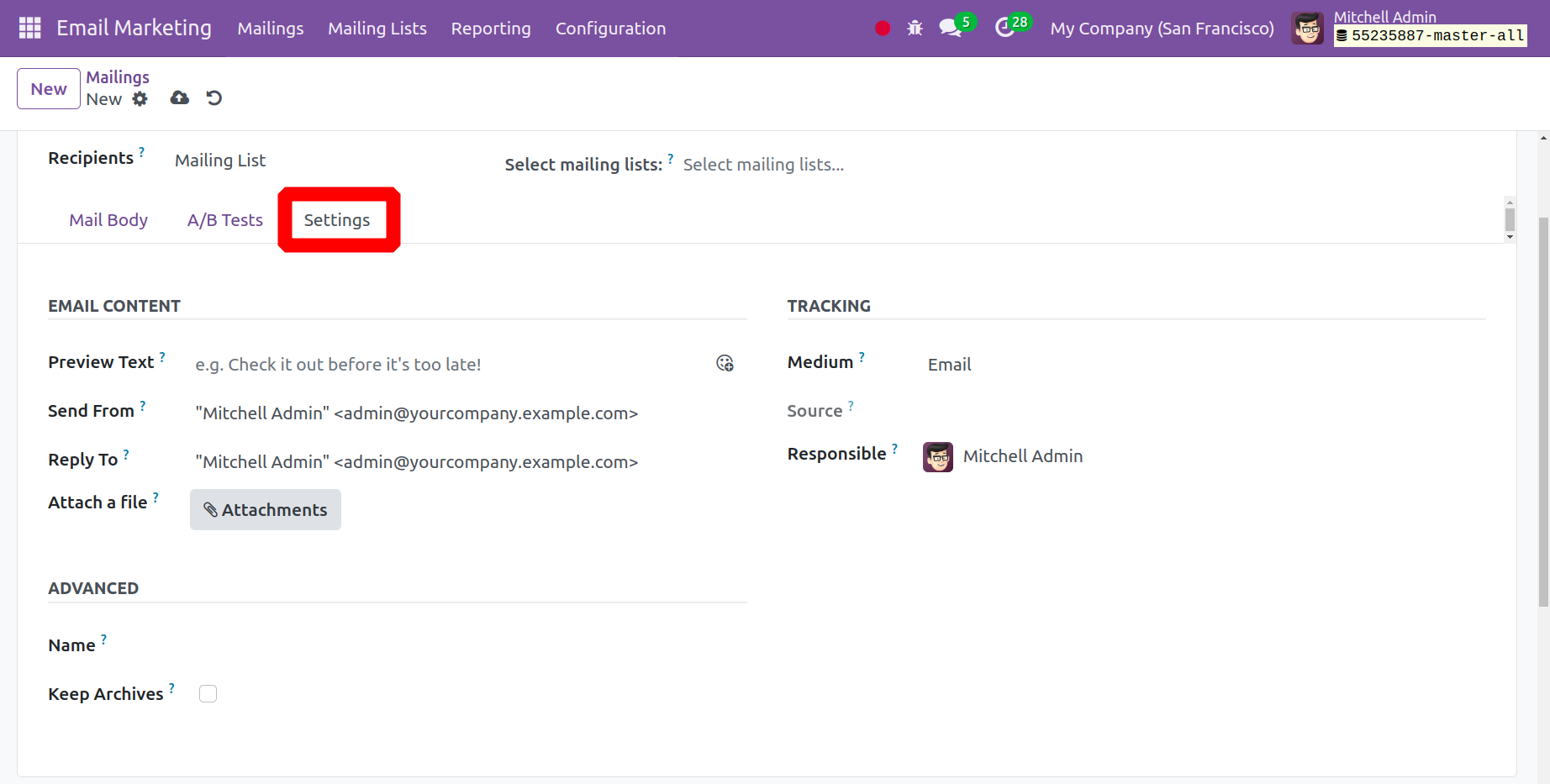Switch to the A/B Tests tab
The image size is (1550, 784).
coord(224,220)
